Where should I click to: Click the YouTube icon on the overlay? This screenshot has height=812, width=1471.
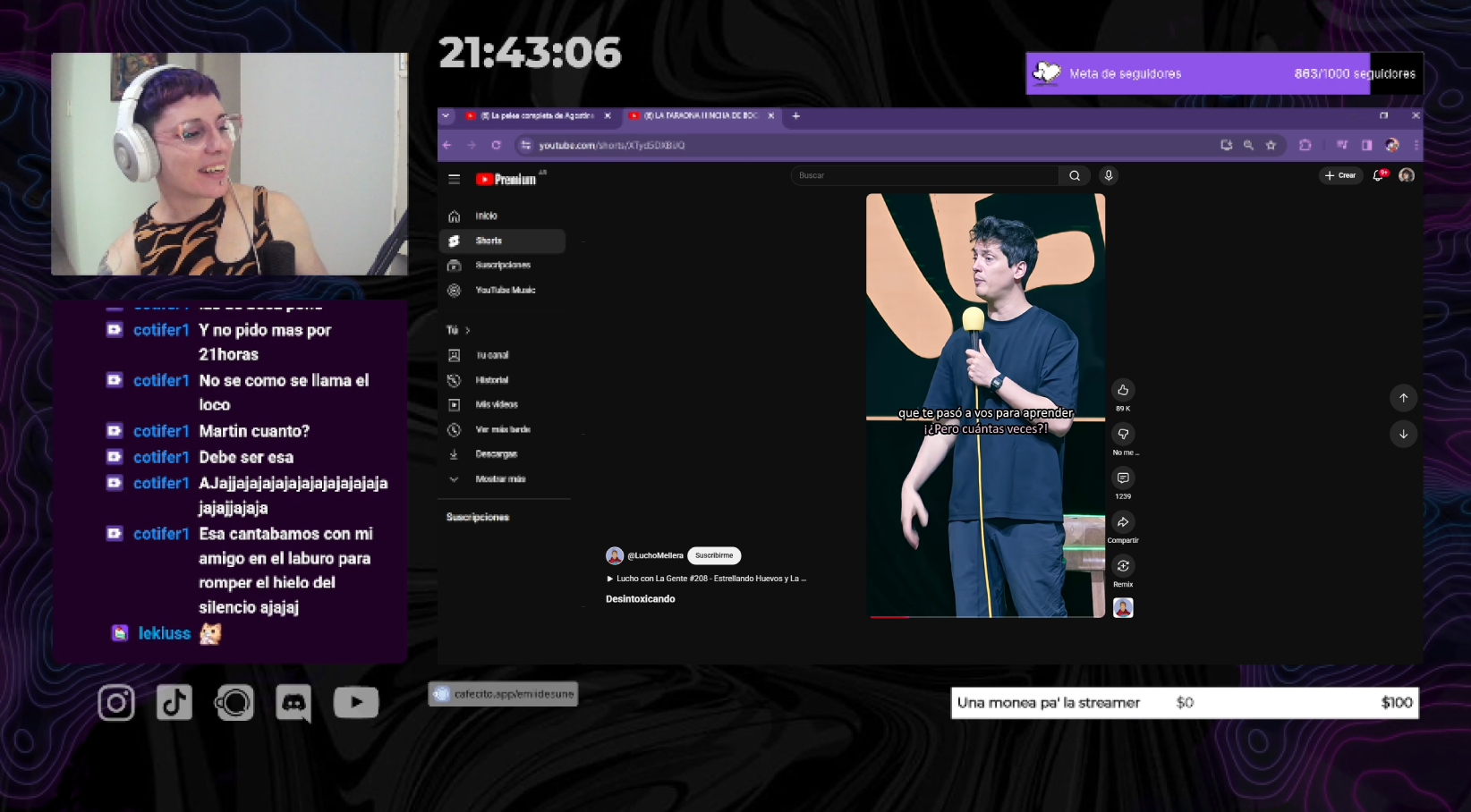point(356,703)
